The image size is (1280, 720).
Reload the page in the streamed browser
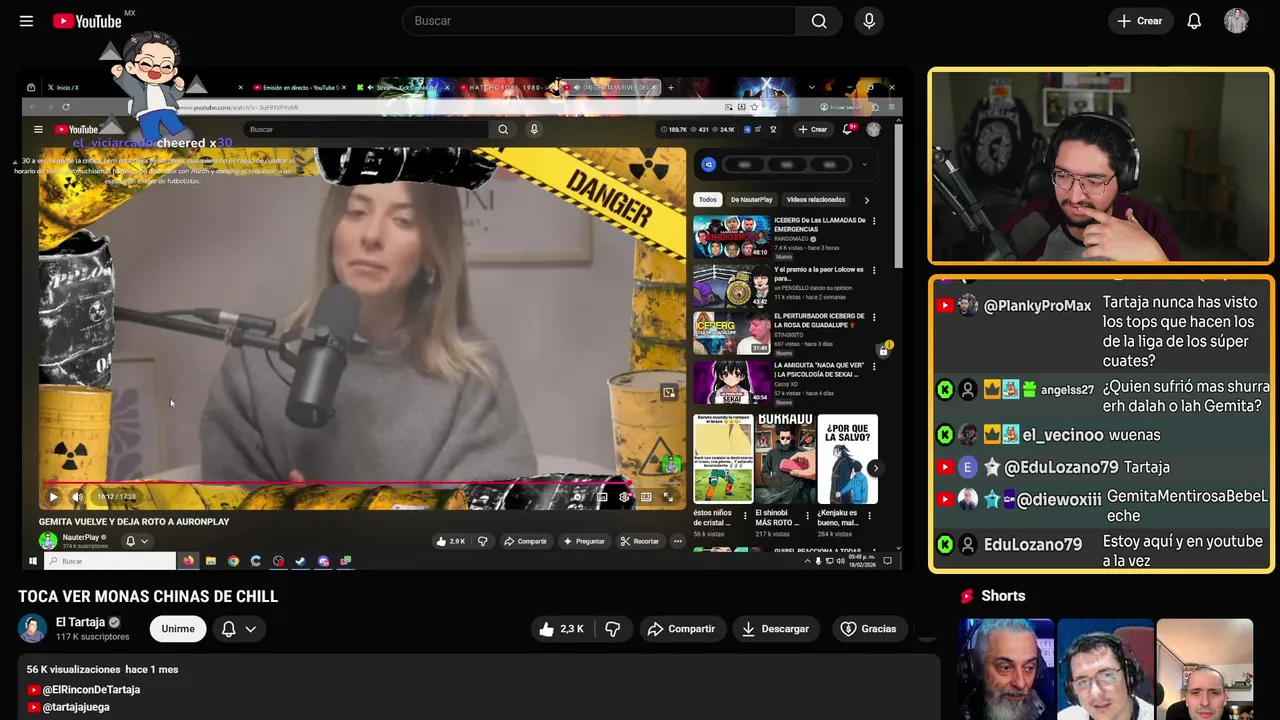pyautogui.click(x=66, y=107)
